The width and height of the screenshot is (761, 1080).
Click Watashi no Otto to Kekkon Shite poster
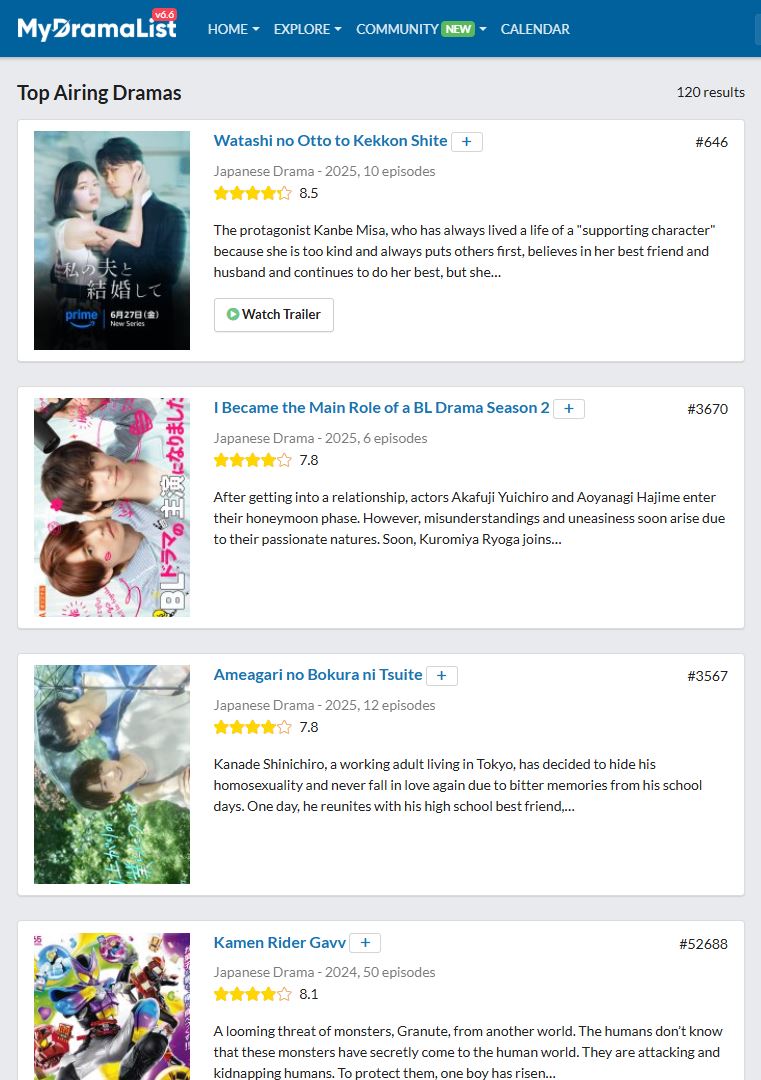pos(112,240)
